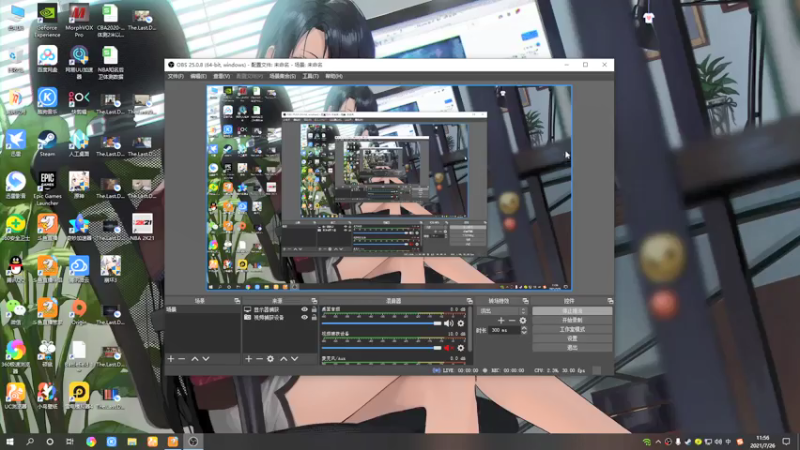Adjust desktop audio volume slider
Viewport: 800px width, 450px height.
[381, 323]
